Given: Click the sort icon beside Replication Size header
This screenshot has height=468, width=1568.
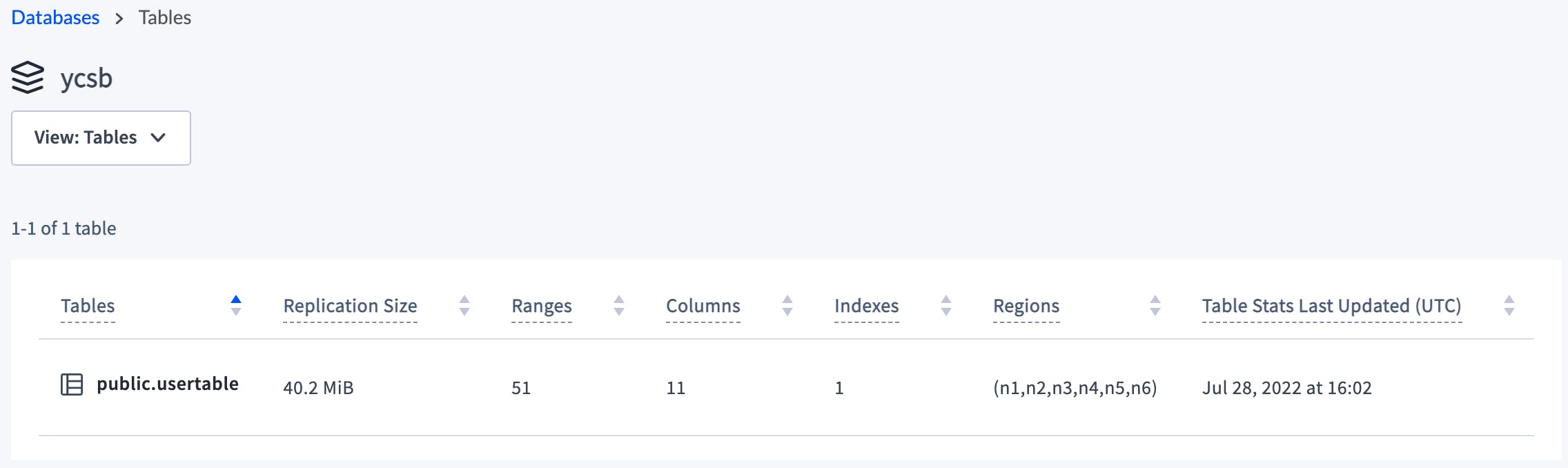Looking at the screenshot, I should click(x=464, y=306).
